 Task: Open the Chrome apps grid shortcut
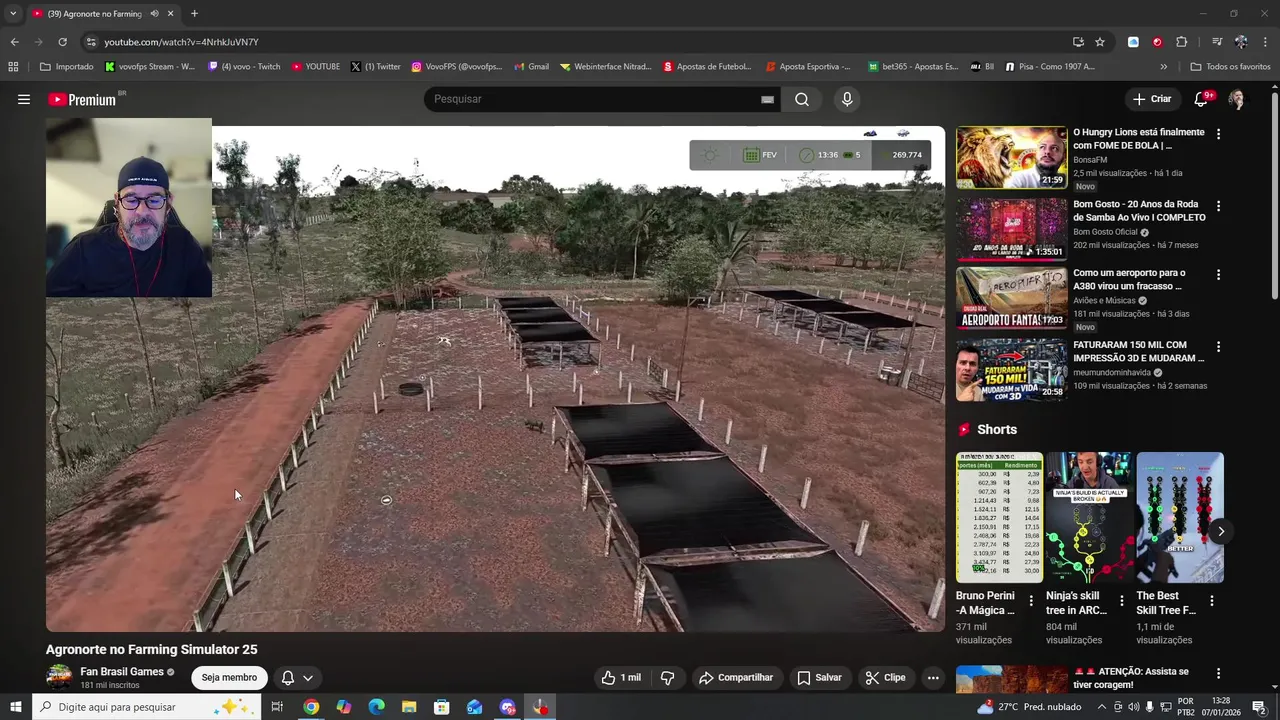13,67
